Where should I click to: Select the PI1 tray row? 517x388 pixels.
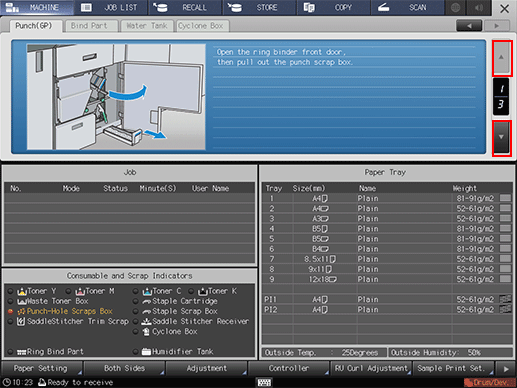[x=387, y=300]
